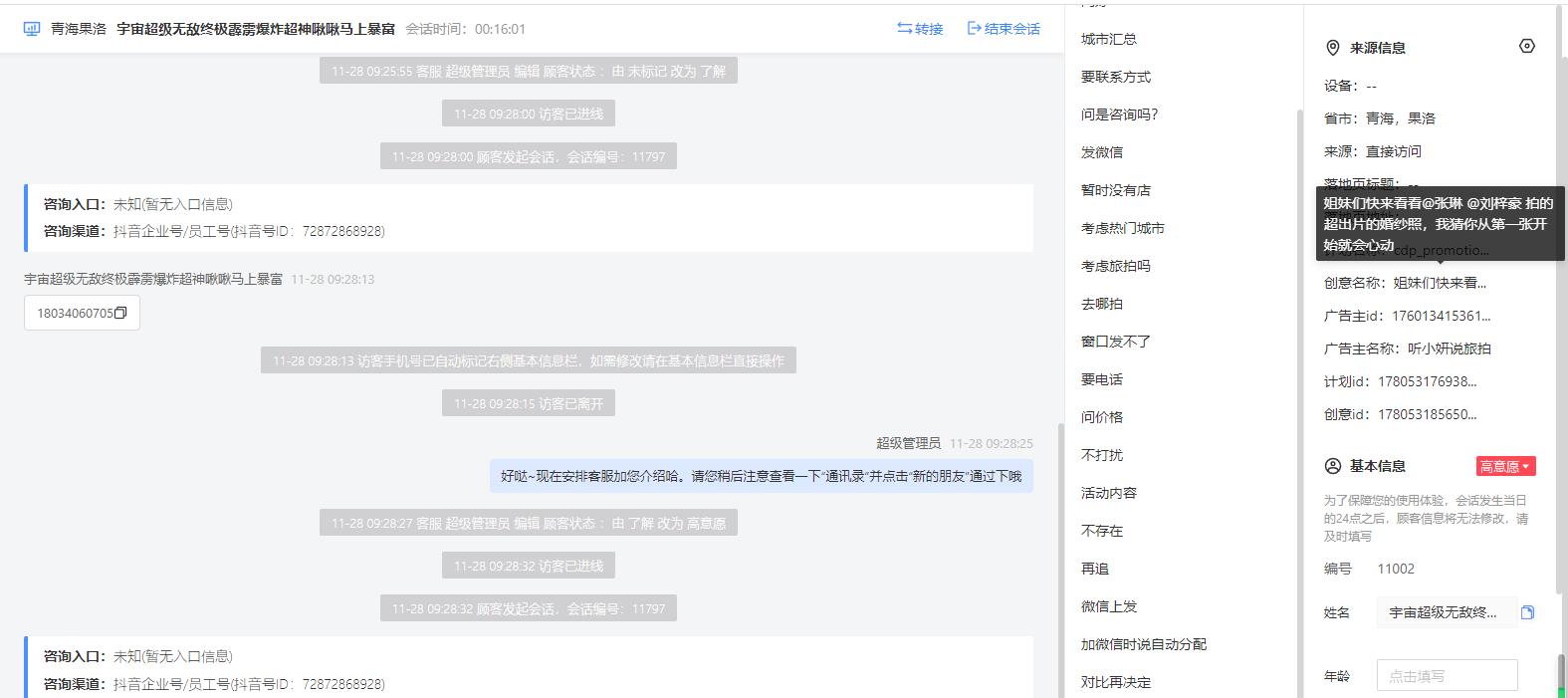Select the quick reply 问价格
Viewport: 1568px width, 698px height.
[x=1102, y=417]
